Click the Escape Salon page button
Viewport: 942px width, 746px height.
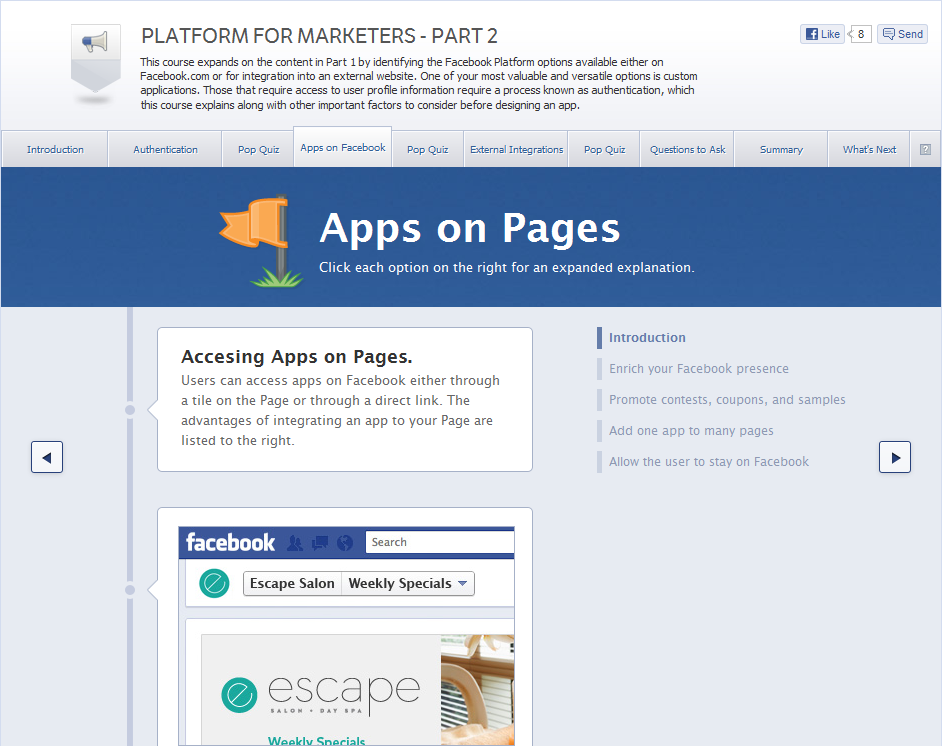pyautogui.click(x=292, y=583)
